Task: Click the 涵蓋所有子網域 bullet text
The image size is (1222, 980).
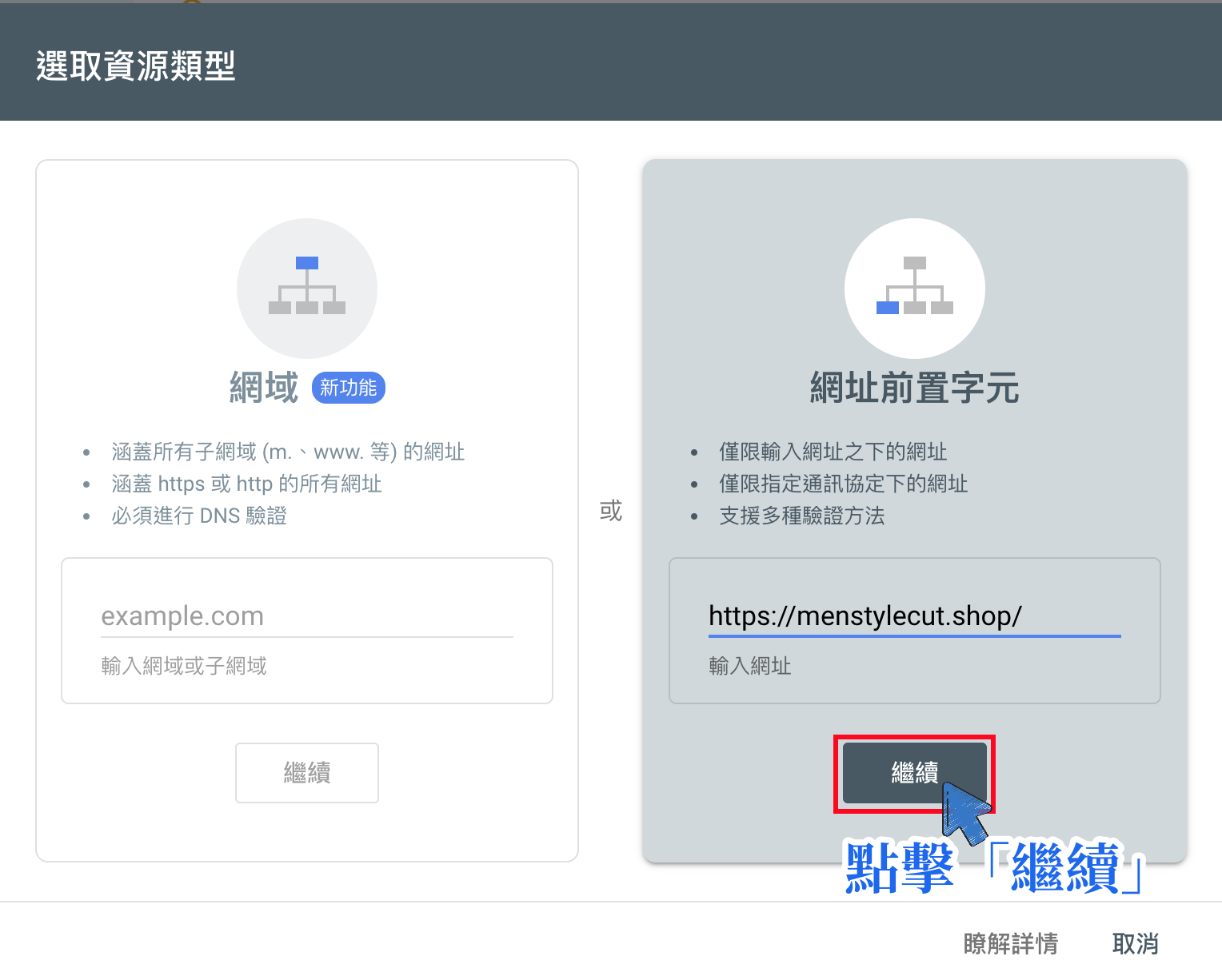Action: [288, 452]
